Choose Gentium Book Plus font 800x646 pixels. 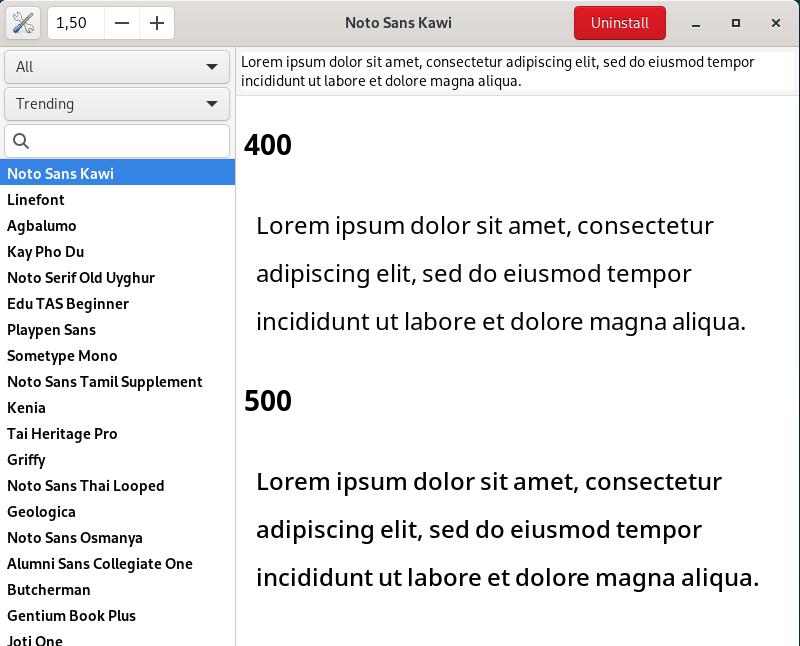click(117, 616)
